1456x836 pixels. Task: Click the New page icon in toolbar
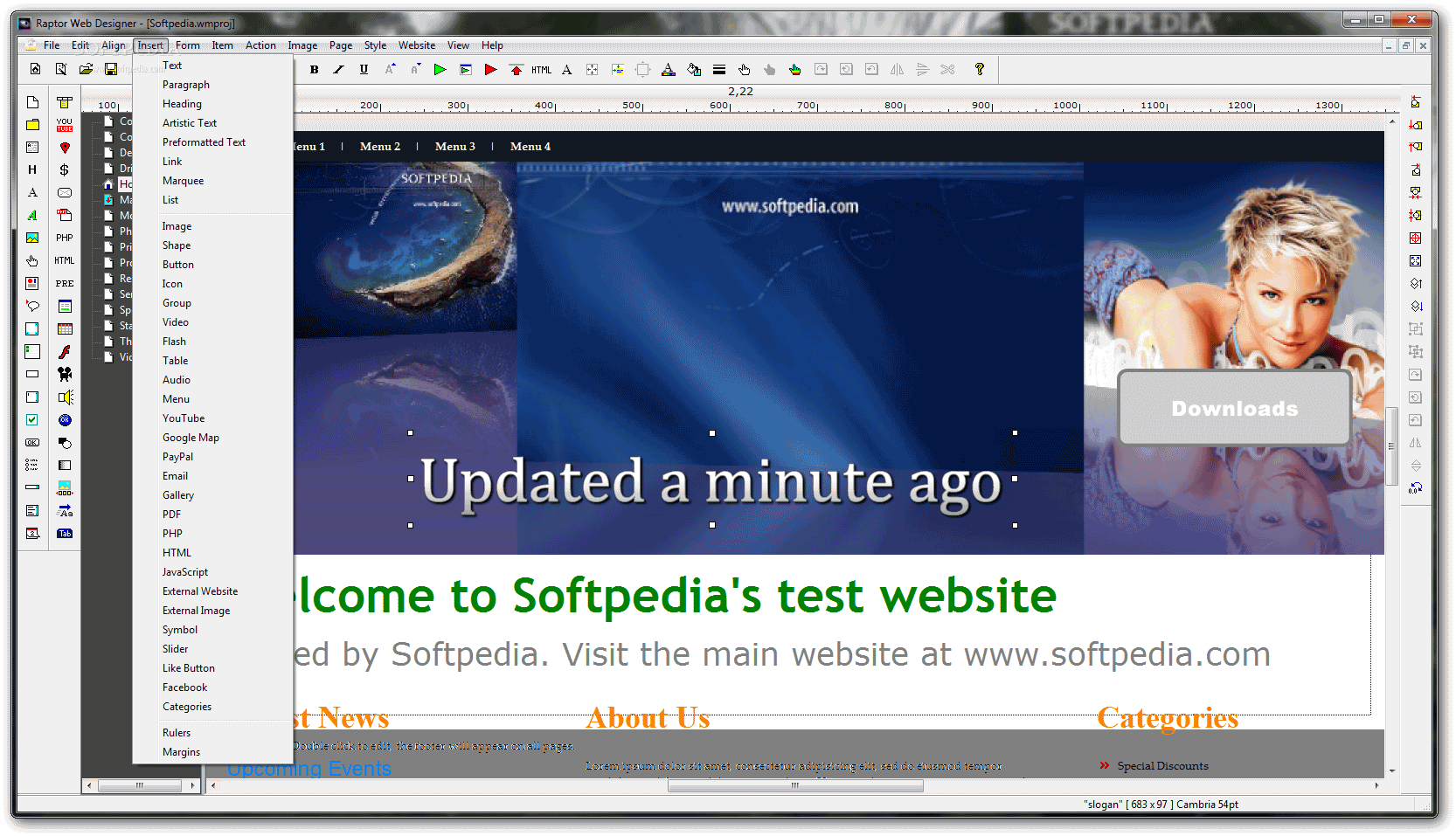click(35, 69)
